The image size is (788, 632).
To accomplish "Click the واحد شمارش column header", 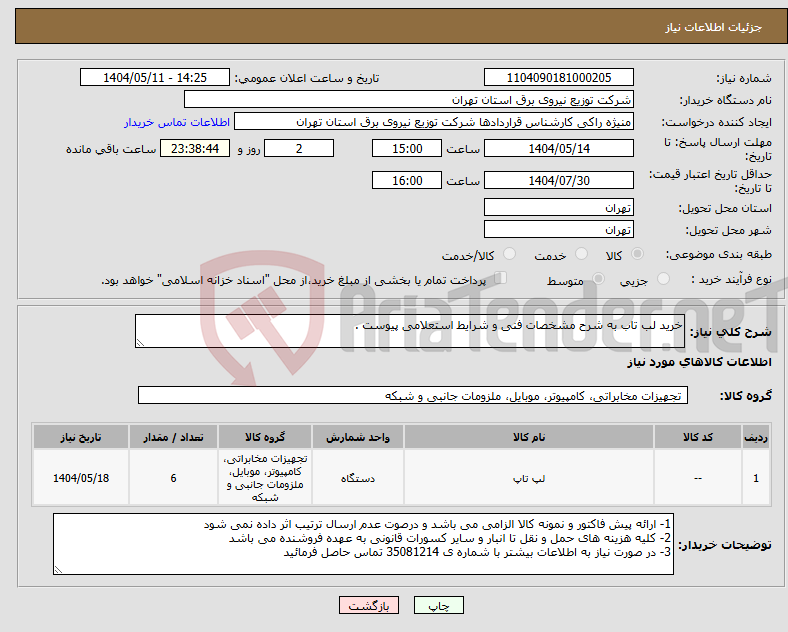I will tap(358, 437).
